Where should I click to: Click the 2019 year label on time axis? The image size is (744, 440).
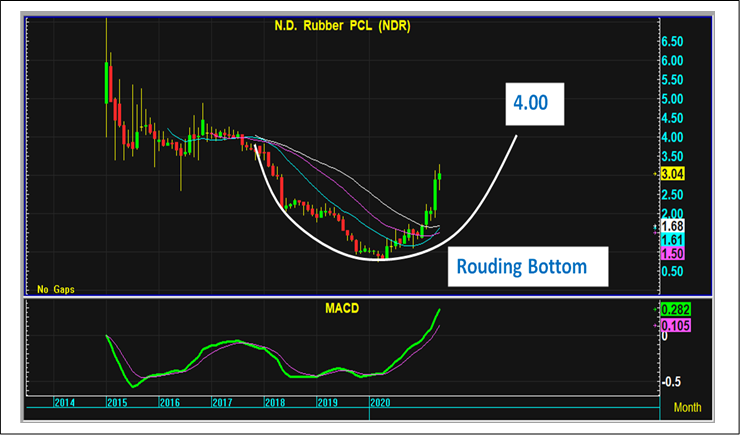pos(327,403)
